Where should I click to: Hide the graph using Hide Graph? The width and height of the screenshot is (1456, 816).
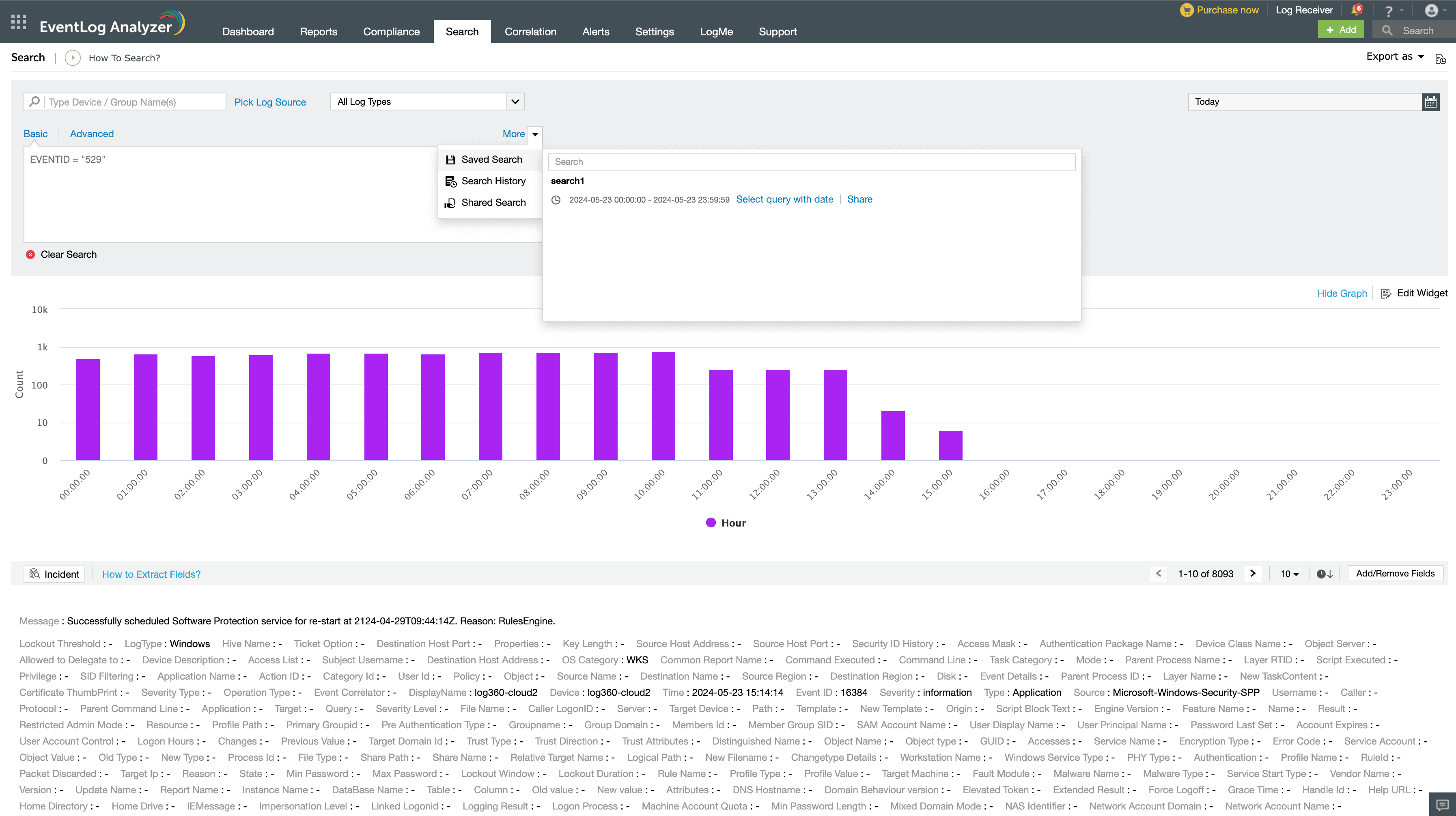(x=1341, y=293)
